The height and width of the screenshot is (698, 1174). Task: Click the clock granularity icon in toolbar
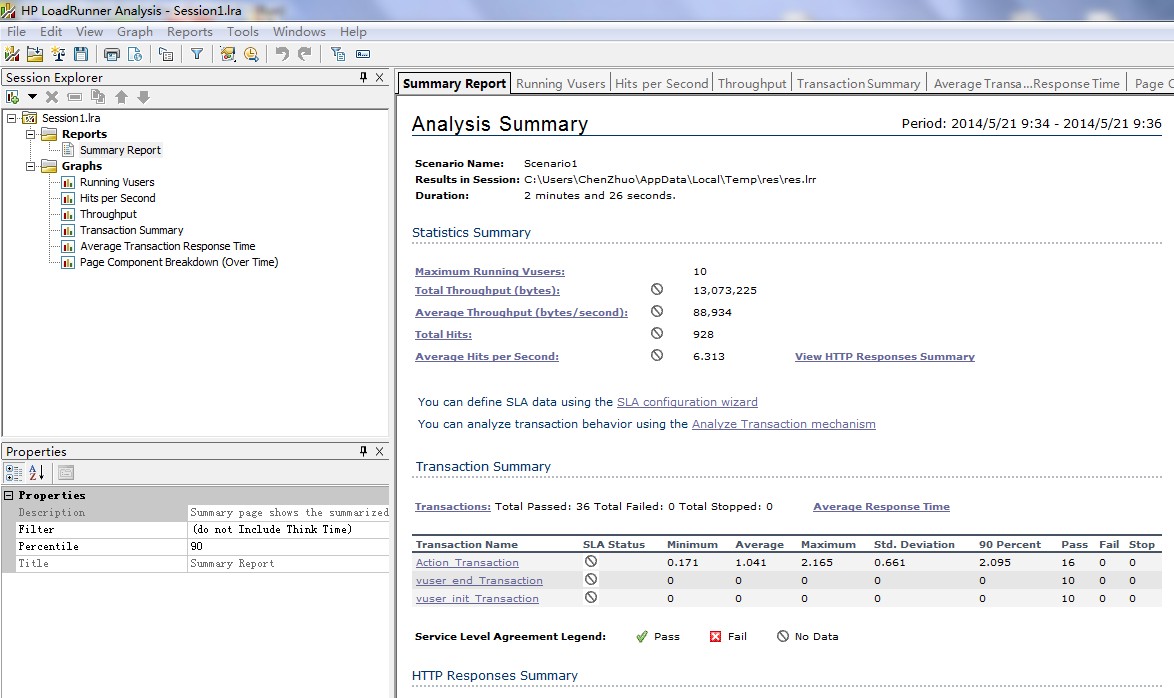tap(251, 54)
